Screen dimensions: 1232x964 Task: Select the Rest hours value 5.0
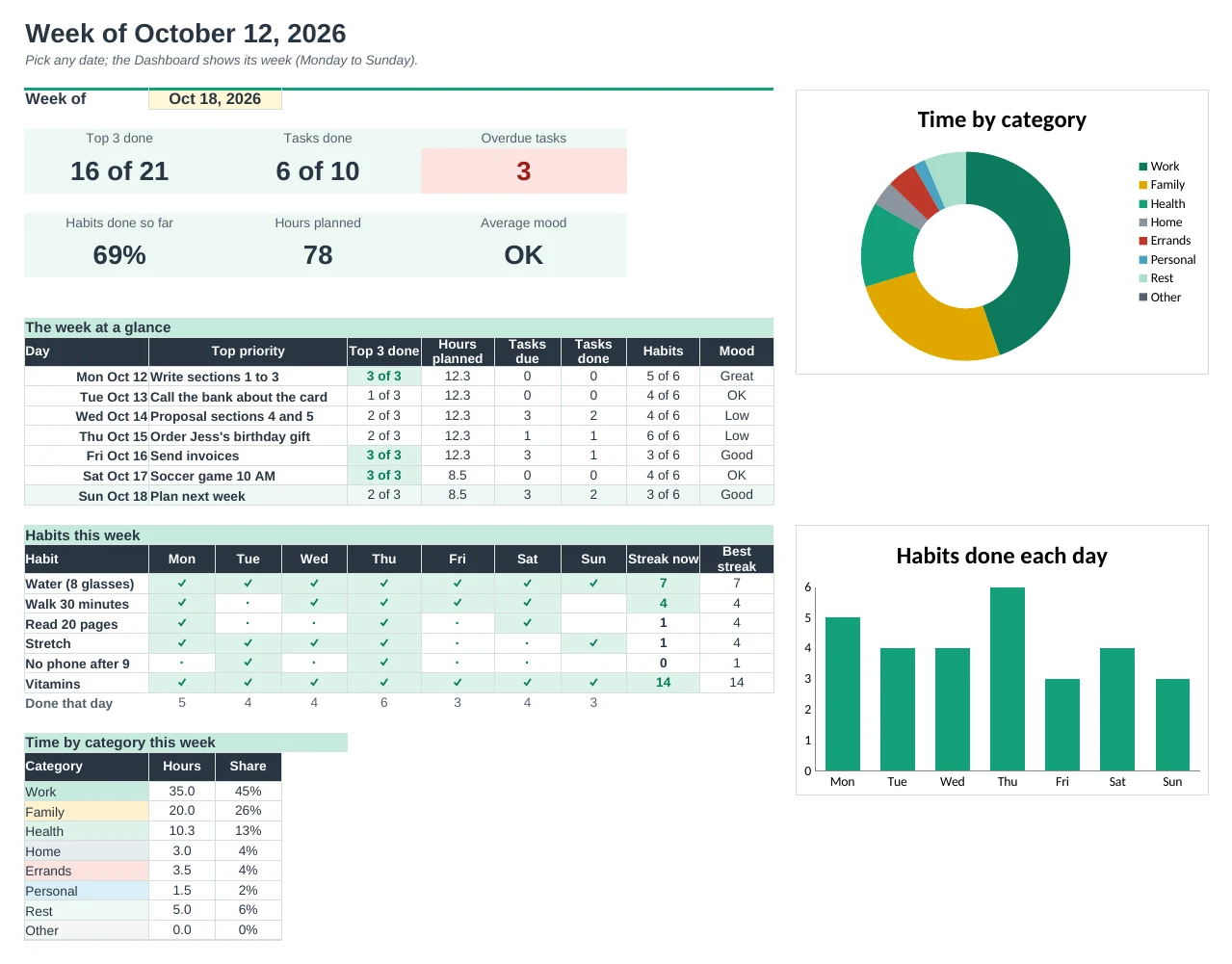coord(182,910)
